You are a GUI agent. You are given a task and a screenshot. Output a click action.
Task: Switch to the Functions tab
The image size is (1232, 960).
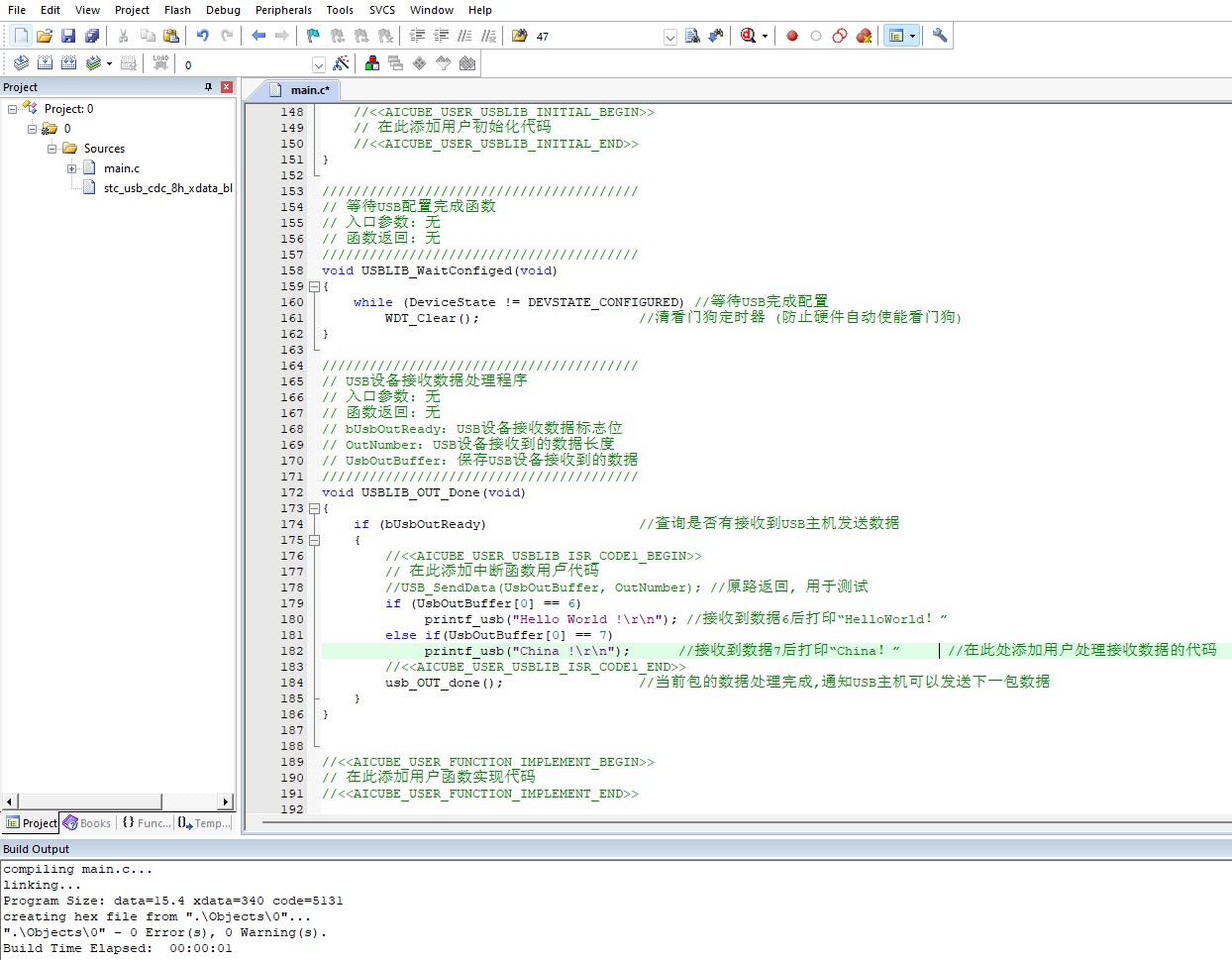pos(146,823)
